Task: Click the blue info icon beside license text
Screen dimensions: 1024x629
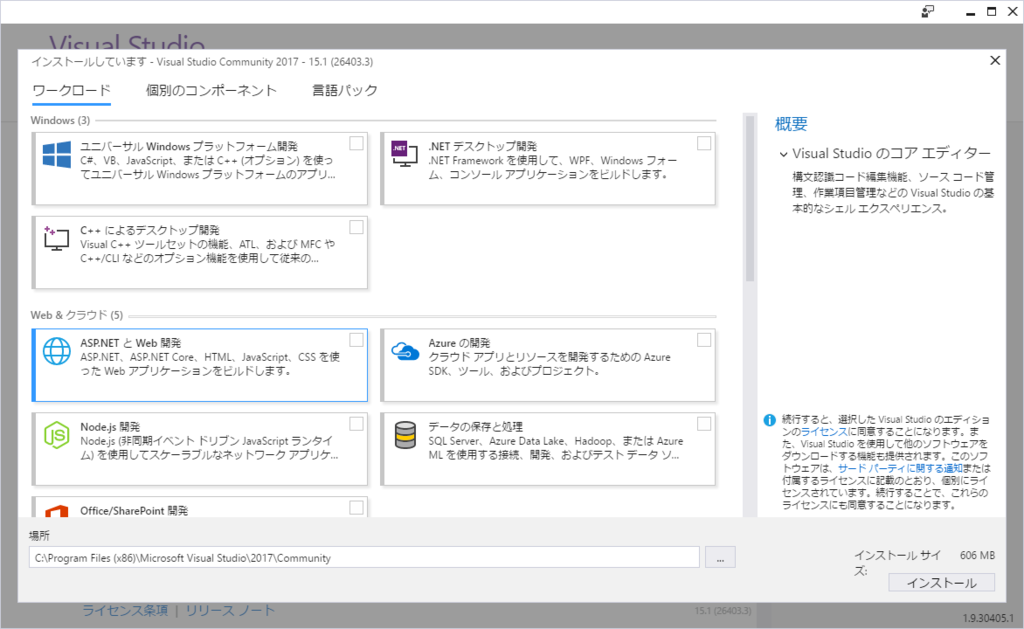Action: point(769,420)
